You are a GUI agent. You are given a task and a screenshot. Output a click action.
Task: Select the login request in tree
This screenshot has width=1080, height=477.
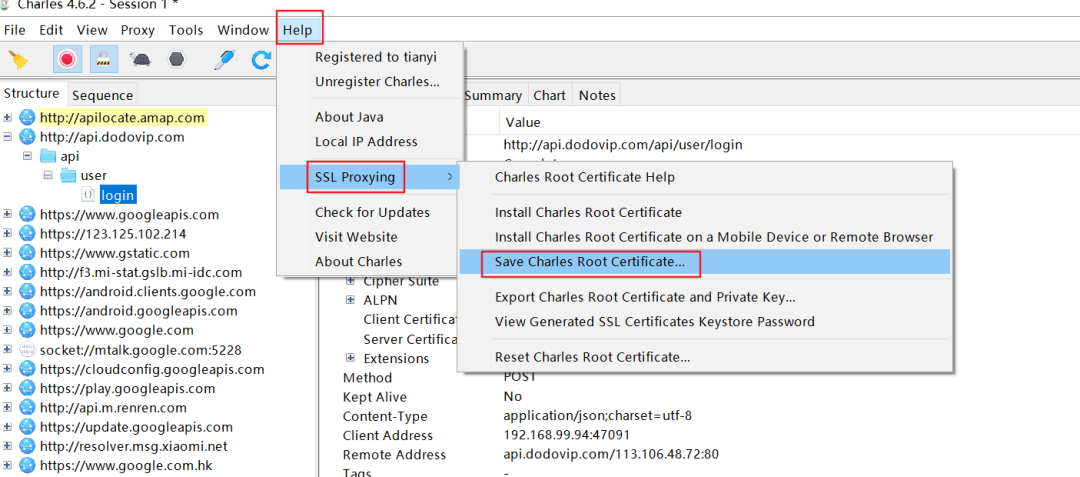pyautogui.click(x=118, y=195)
